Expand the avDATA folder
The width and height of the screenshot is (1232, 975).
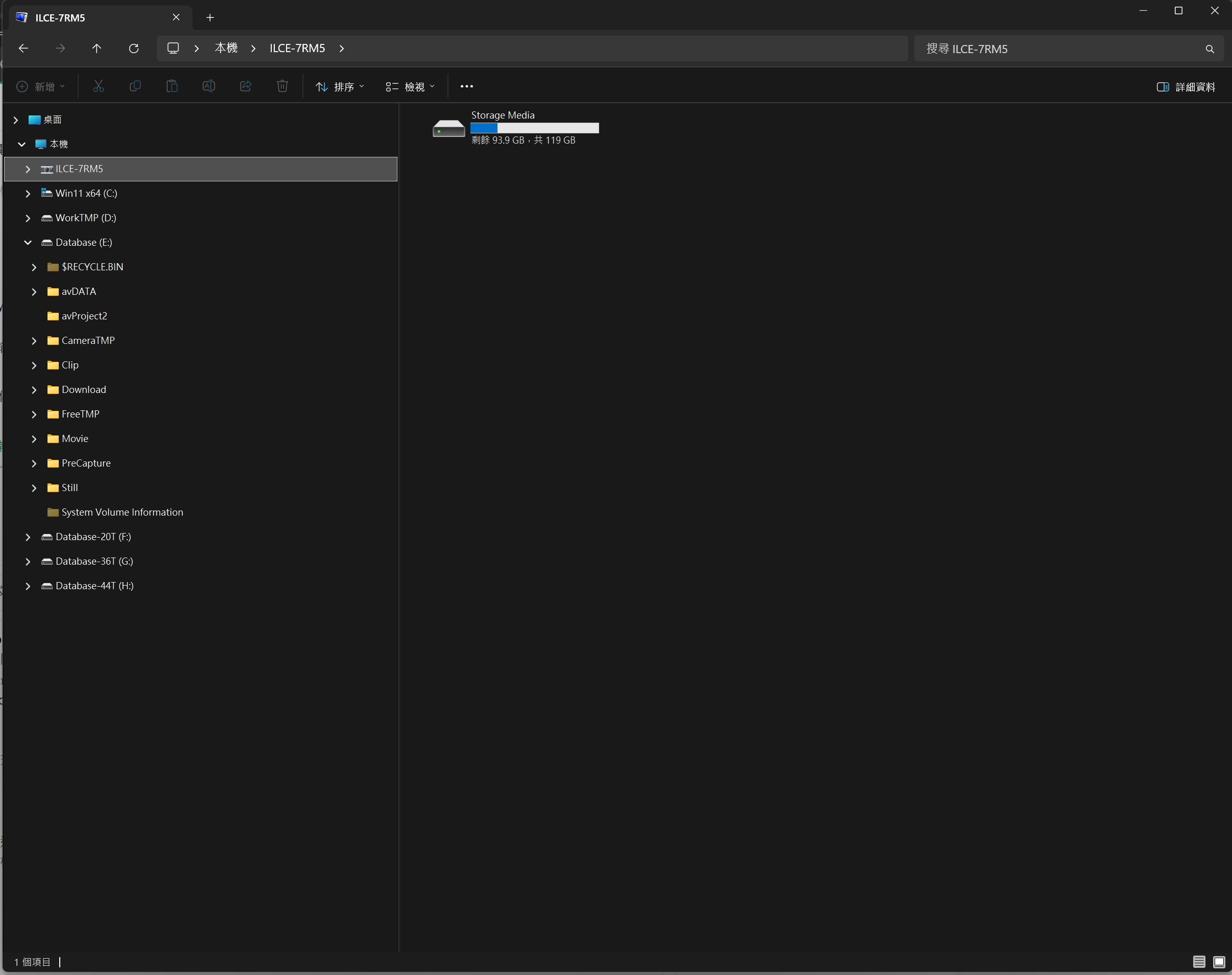(34, 292)
